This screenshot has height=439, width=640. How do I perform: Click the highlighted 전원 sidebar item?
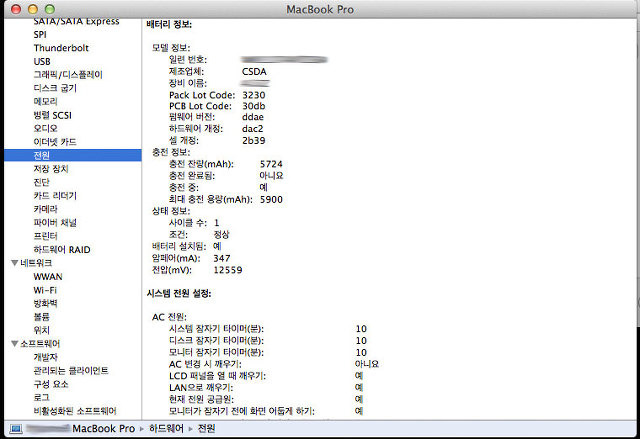coord(73,155)
